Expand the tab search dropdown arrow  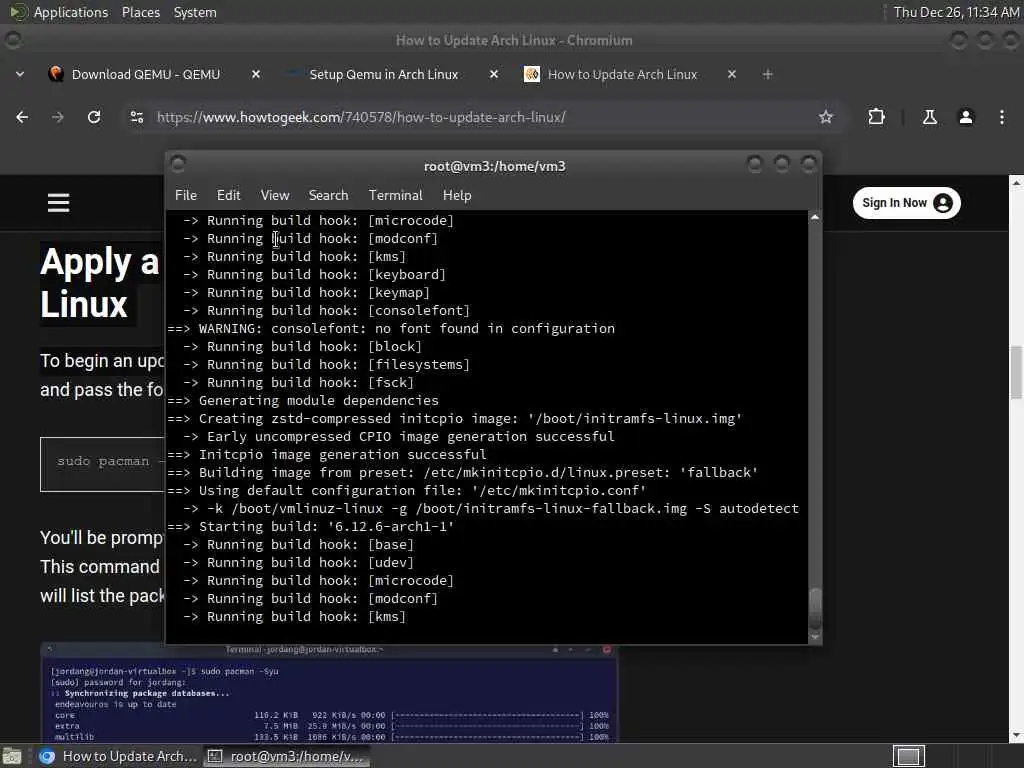[x=20, y=74]
